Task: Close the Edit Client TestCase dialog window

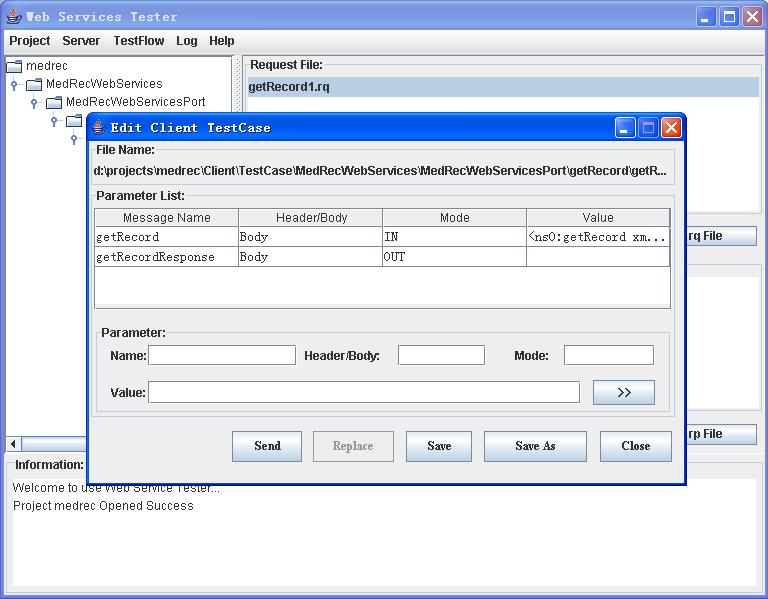Action: tap(671, 128)
